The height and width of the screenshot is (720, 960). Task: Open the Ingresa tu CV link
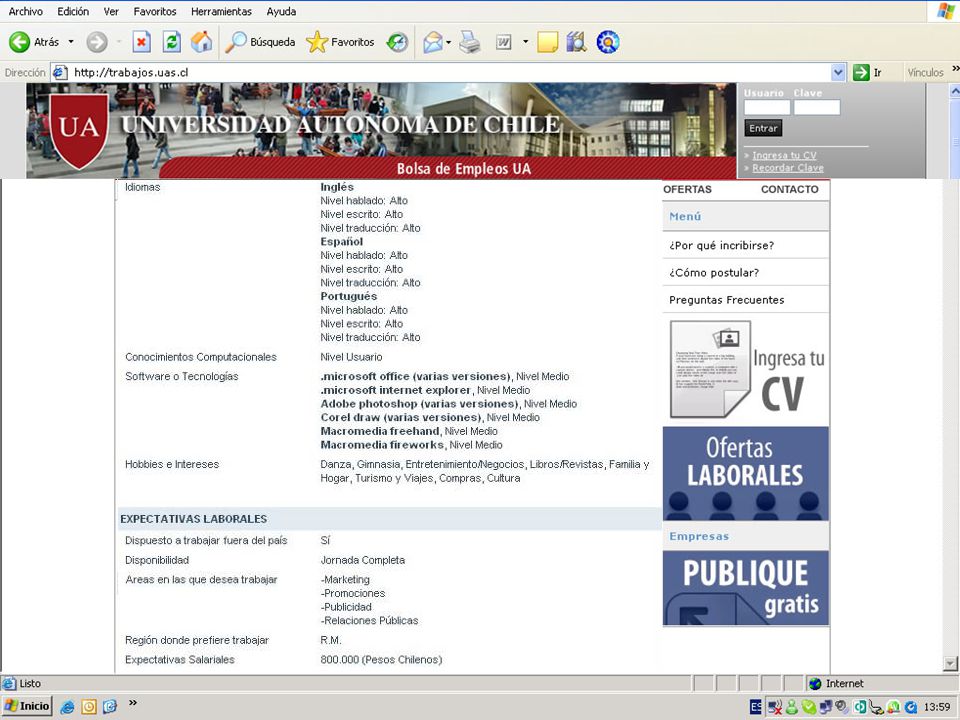784,156
